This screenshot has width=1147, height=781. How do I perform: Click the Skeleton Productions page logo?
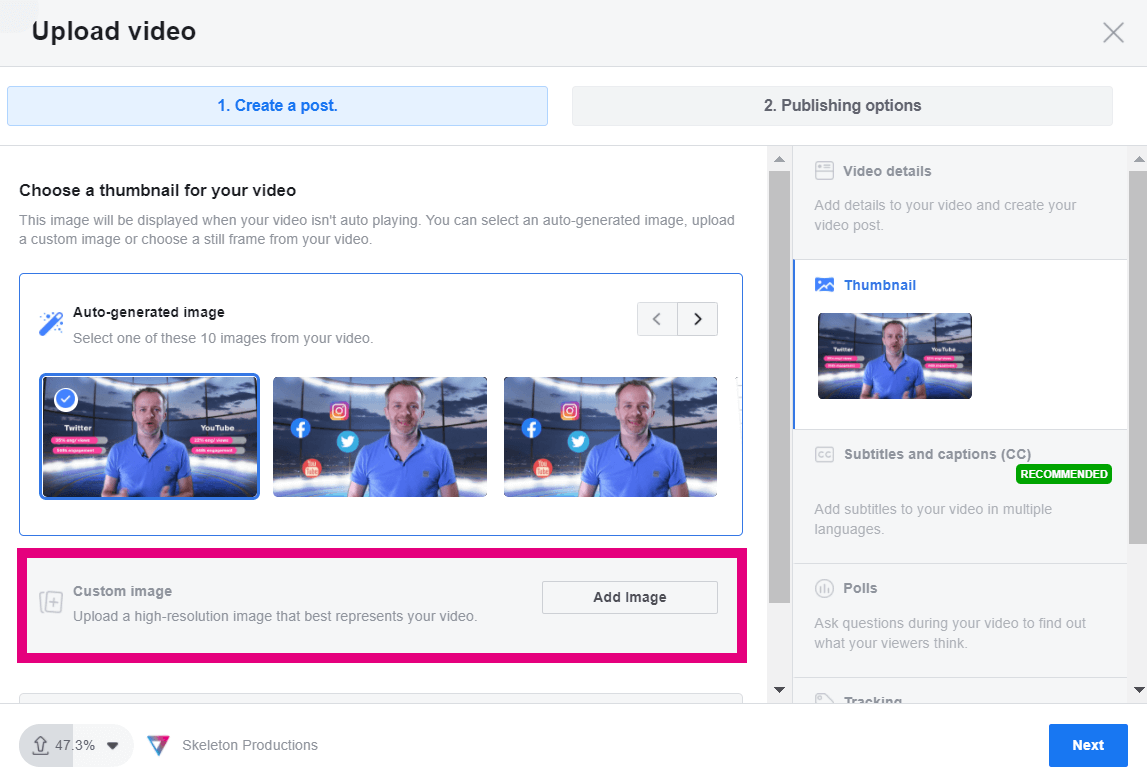coord(157,745)
